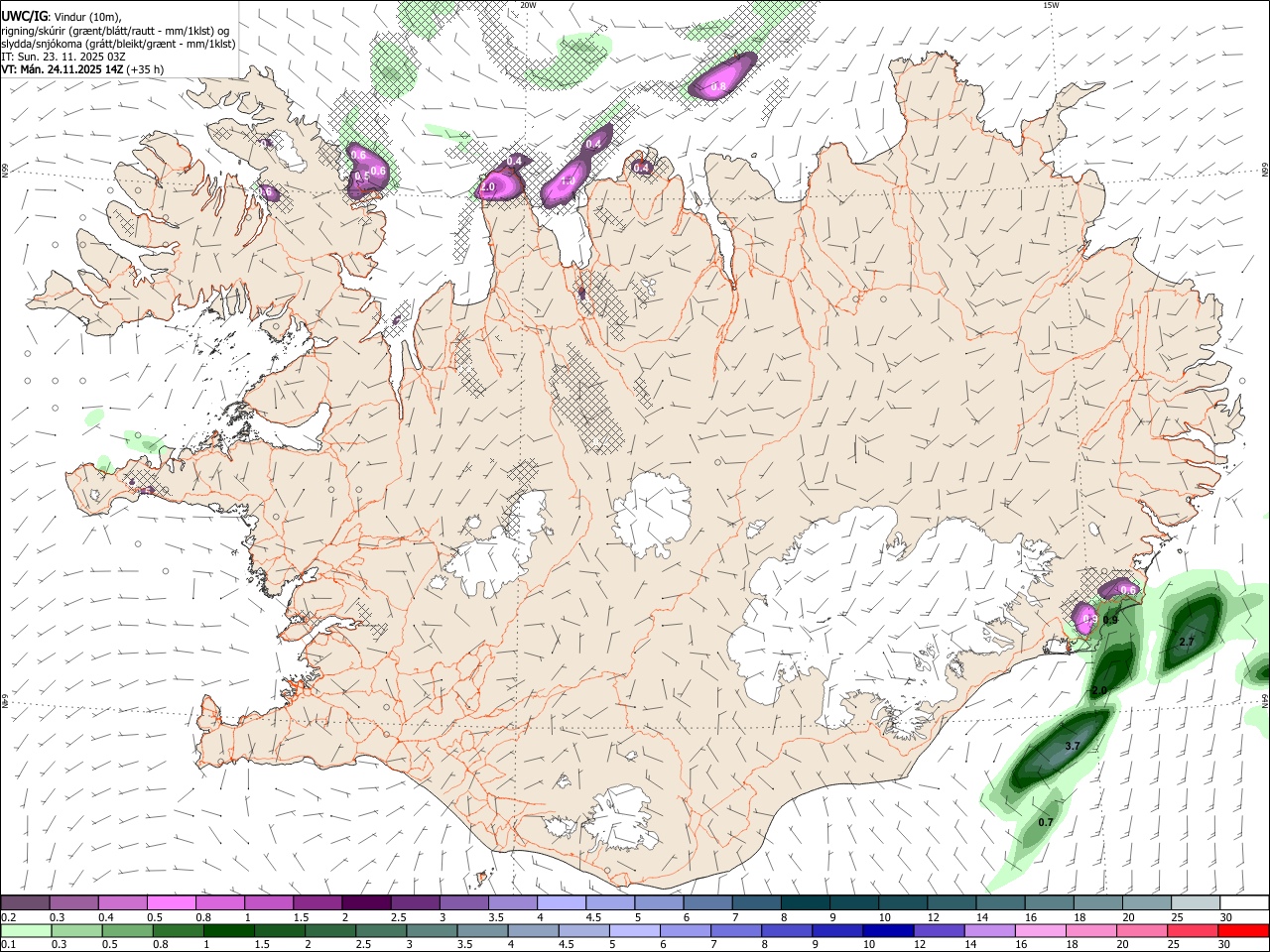Screen dimensions: 1270x952
Task: Pick the deep blue rain-scale swatch 10 to 12
Action: [x=888, y=930]
